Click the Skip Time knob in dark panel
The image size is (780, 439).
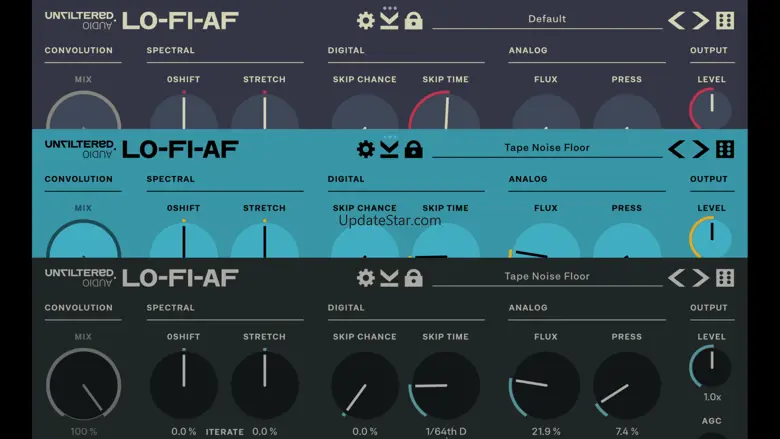tap(445, 385)
